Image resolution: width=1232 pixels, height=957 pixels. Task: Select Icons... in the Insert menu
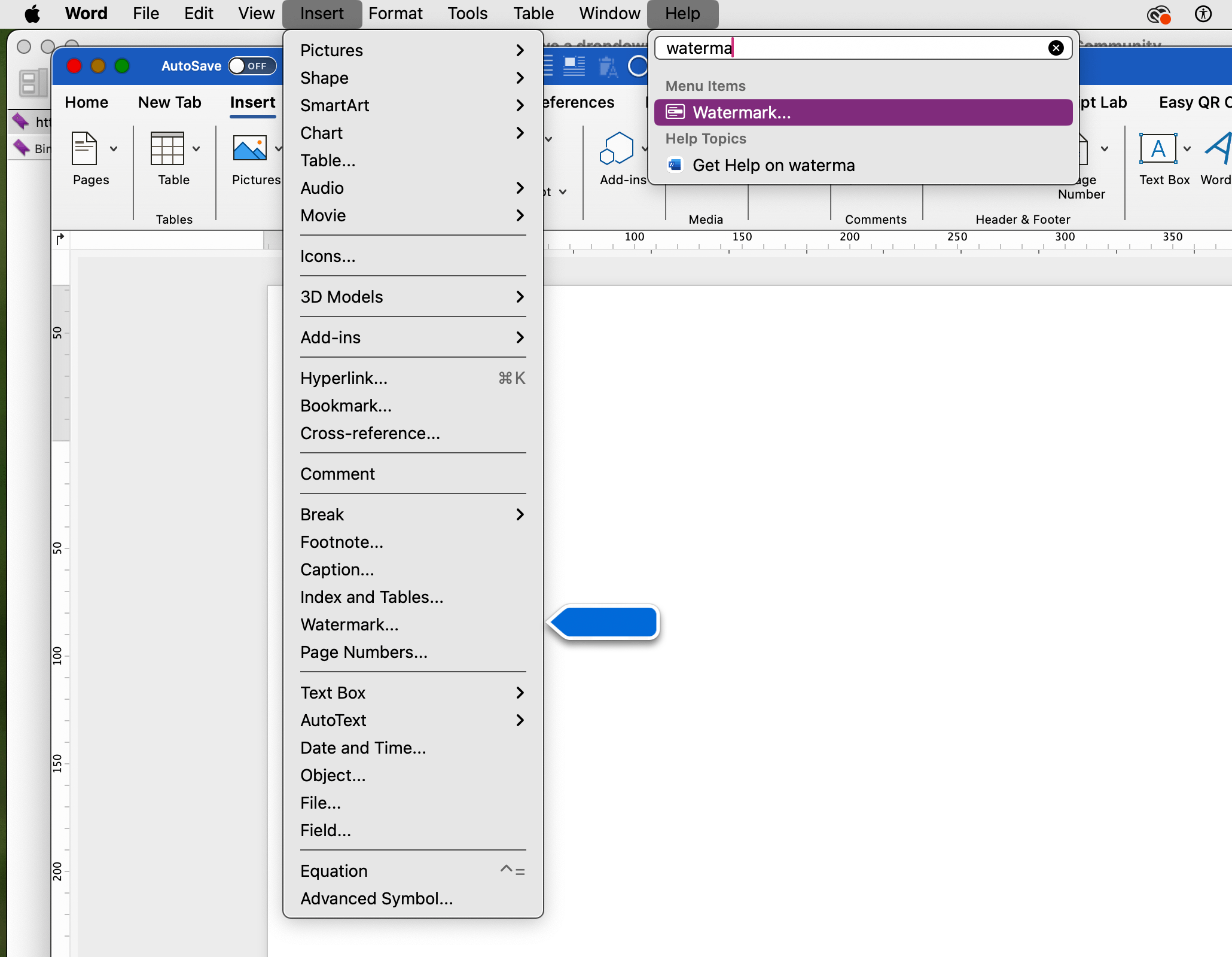coord(413,256)
